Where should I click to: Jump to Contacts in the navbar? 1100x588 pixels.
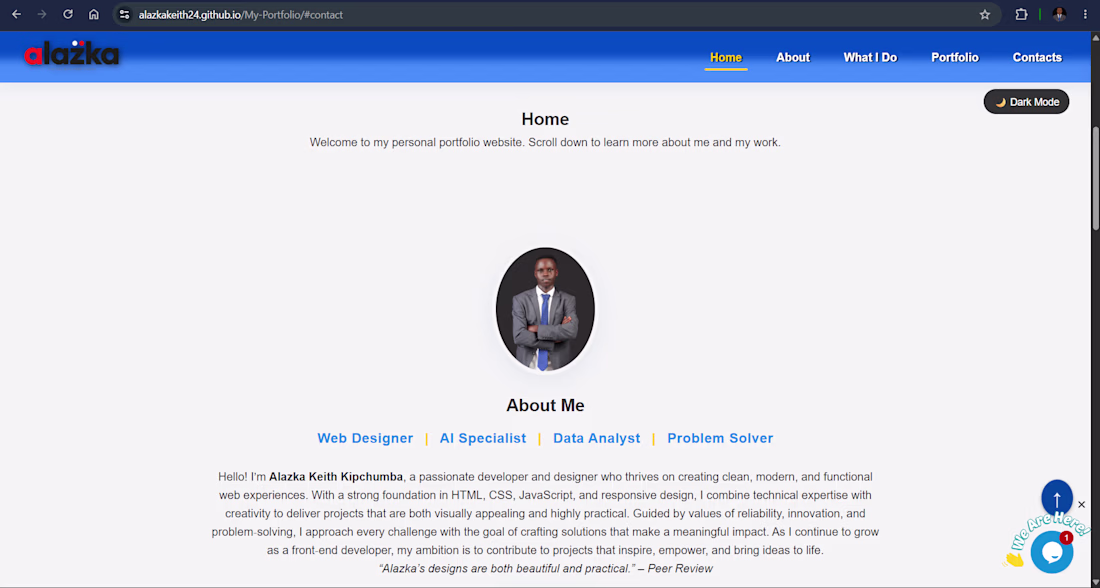pyautogui.click(x=1037, y=58)
